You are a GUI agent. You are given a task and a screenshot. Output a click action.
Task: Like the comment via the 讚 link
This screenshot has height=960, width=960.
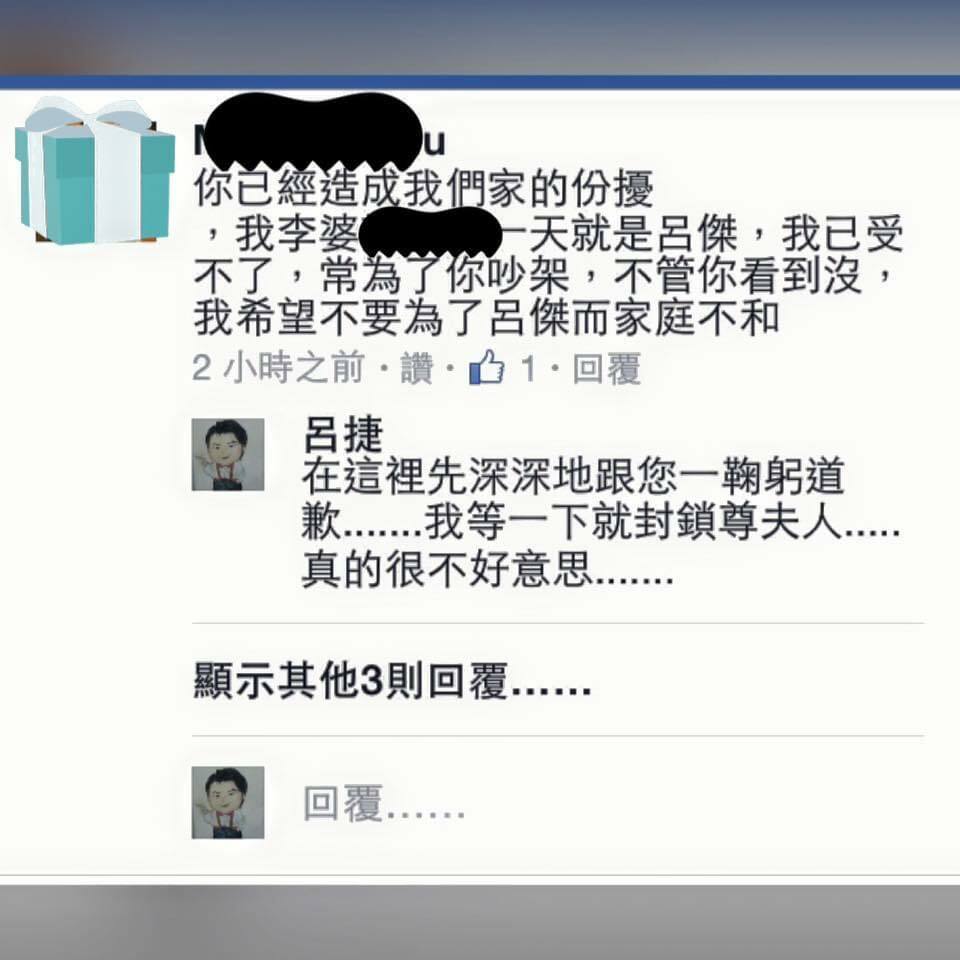coord(416,368)
